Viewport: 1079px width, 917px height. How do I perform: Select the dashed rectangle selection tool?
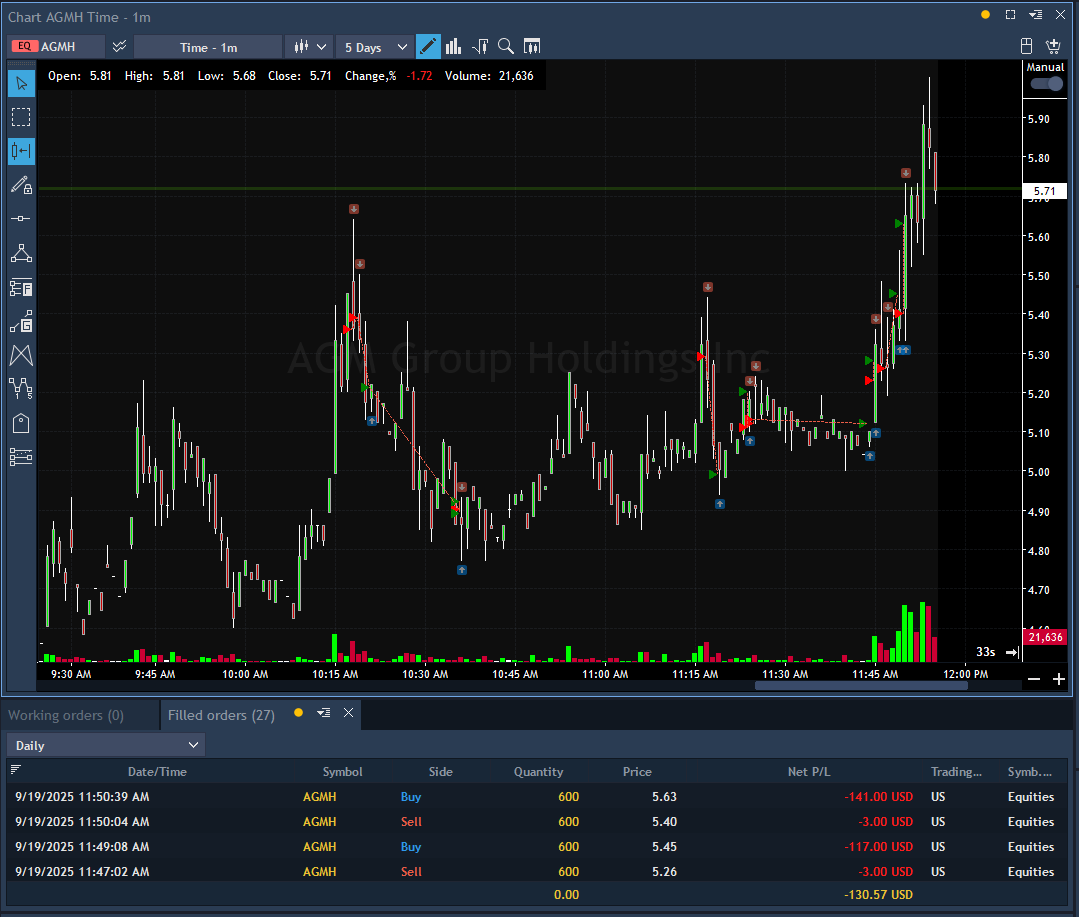[21, 118]
